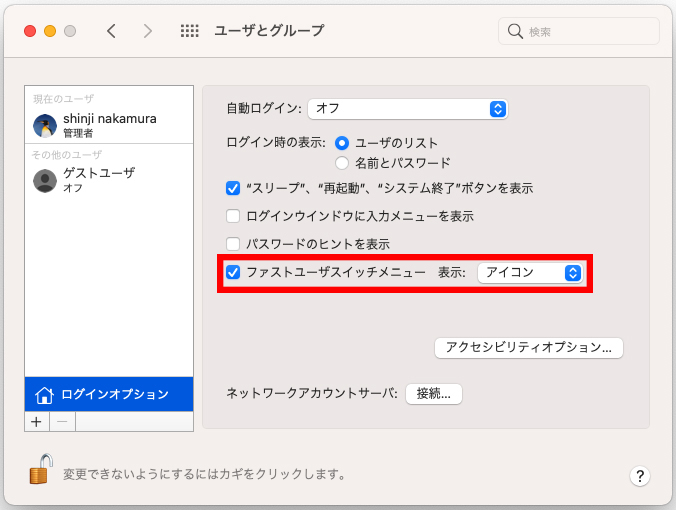Click the guest user silhouette avatar
Image resolution: width=676 pixels, height=510 pixels.
point(45,181)
